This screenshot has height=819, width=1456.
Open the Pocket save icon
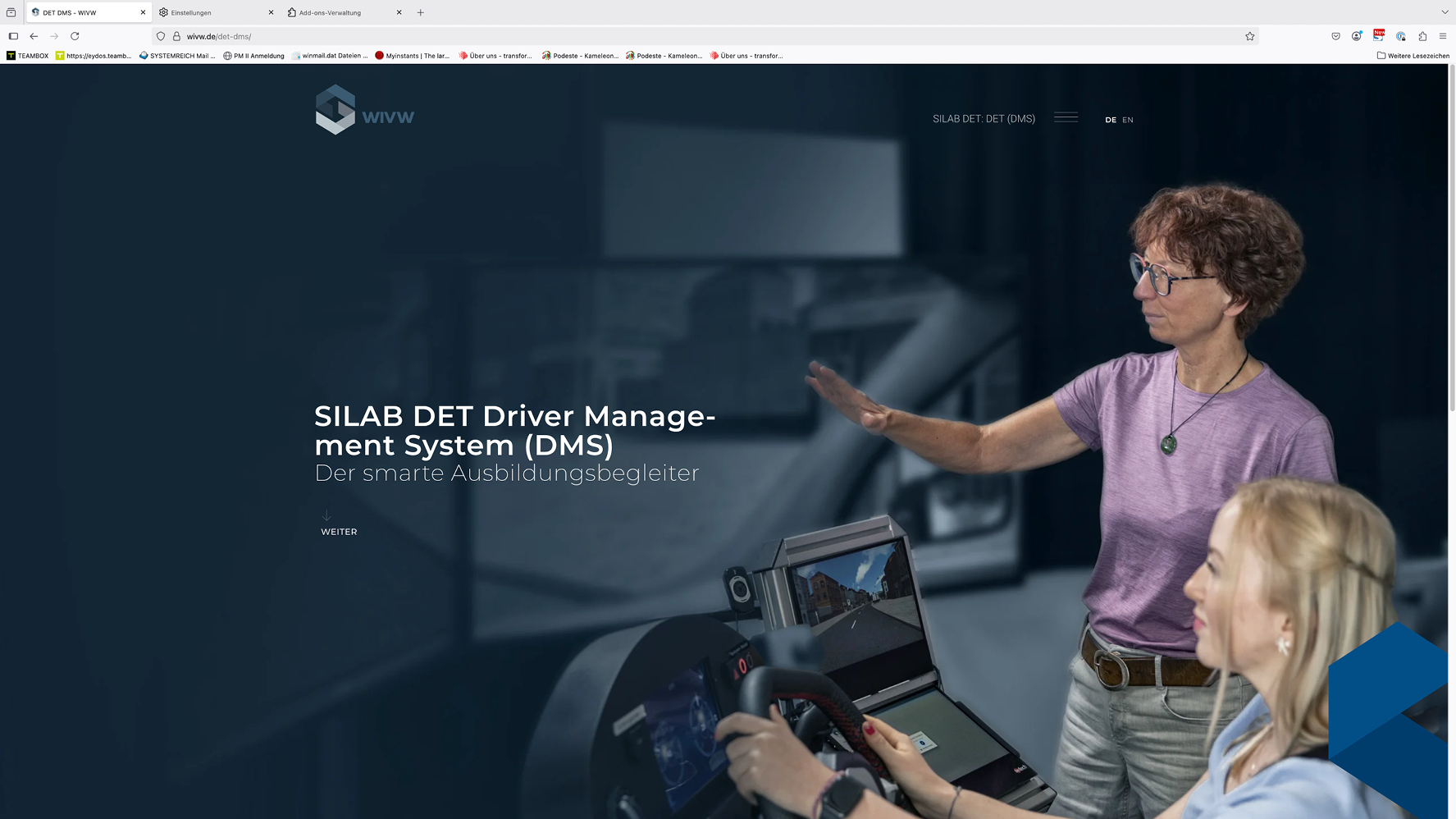click(1335, 36)
